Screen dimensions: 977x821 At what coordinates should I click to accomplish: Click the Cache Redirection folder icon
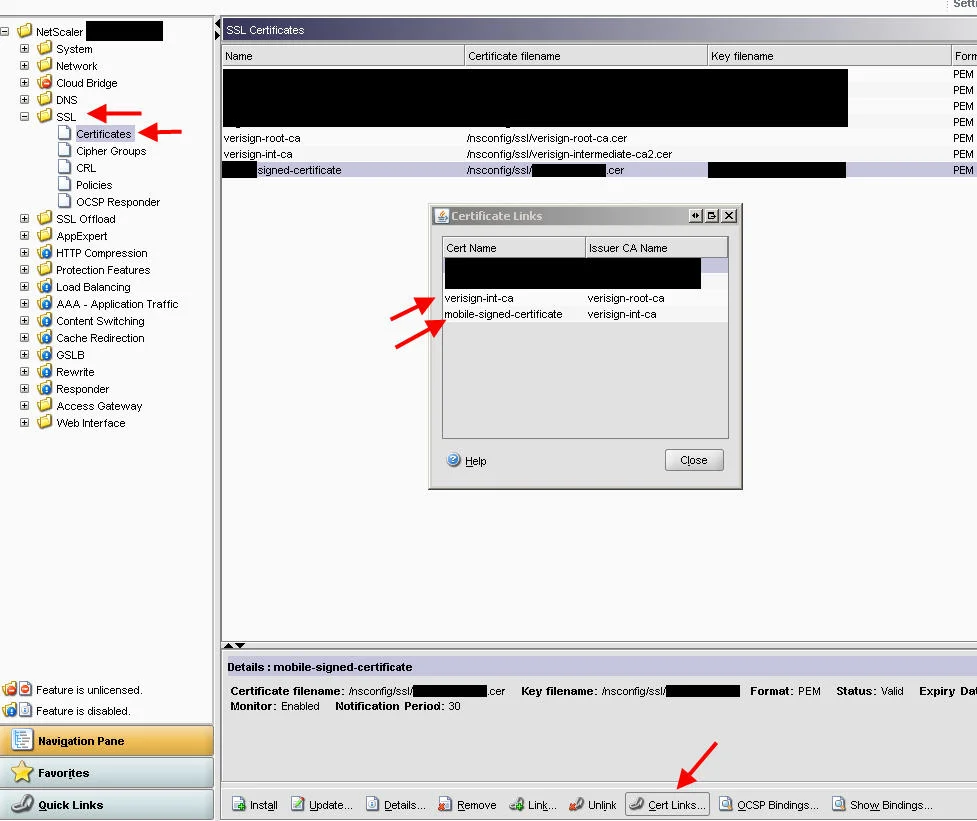pos(44,337)
